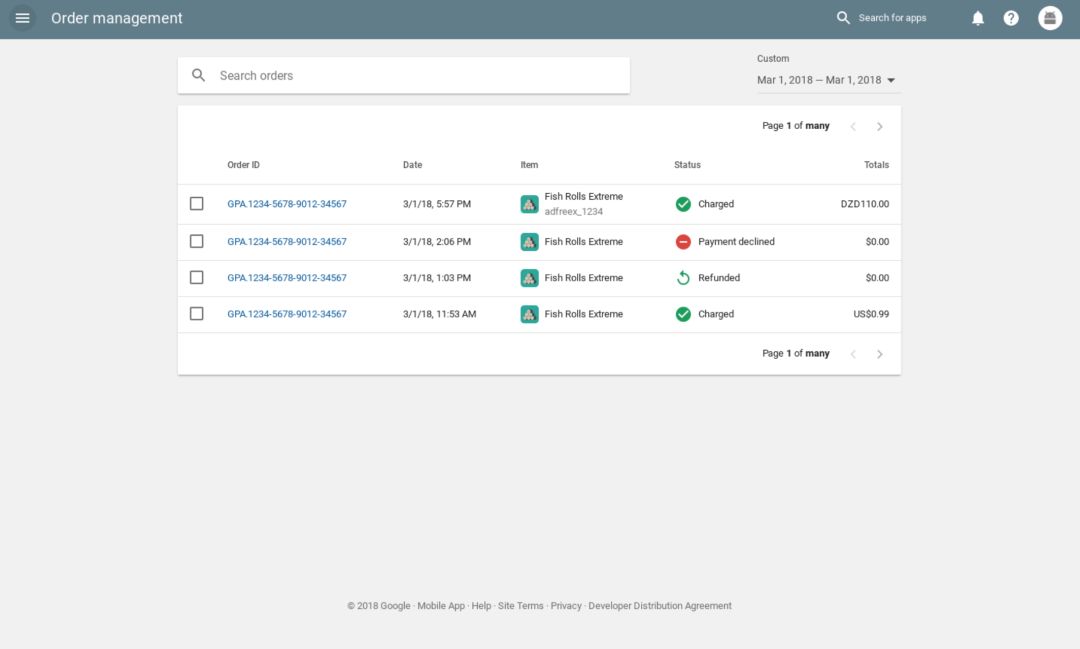Click the Refunded status icon
Image resolution: width=1080 pixels, height=649 pixels.
[683, 278]
